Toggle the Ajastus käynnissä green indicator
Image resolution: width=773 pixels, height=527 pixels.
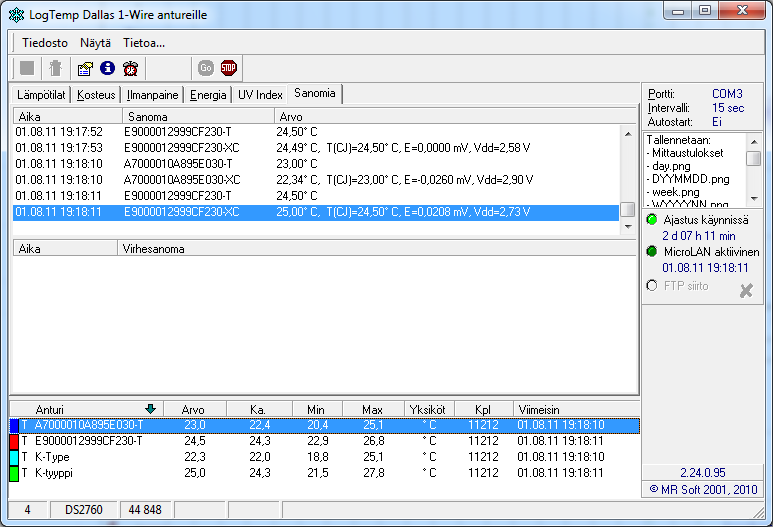pyautogui.click(x=652, y=220)
